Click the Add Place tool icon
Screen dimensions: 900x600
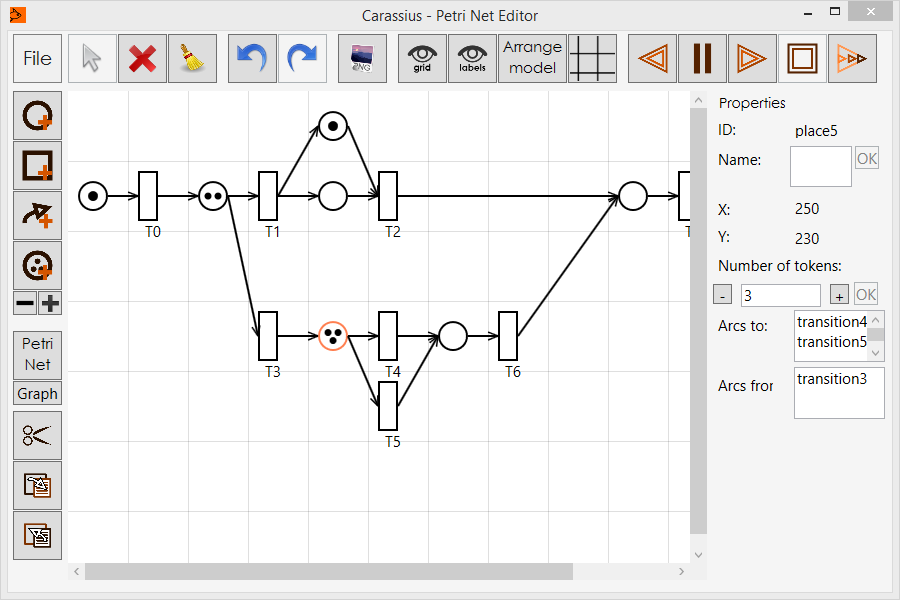pyautogui.click(x=37, y=116)
